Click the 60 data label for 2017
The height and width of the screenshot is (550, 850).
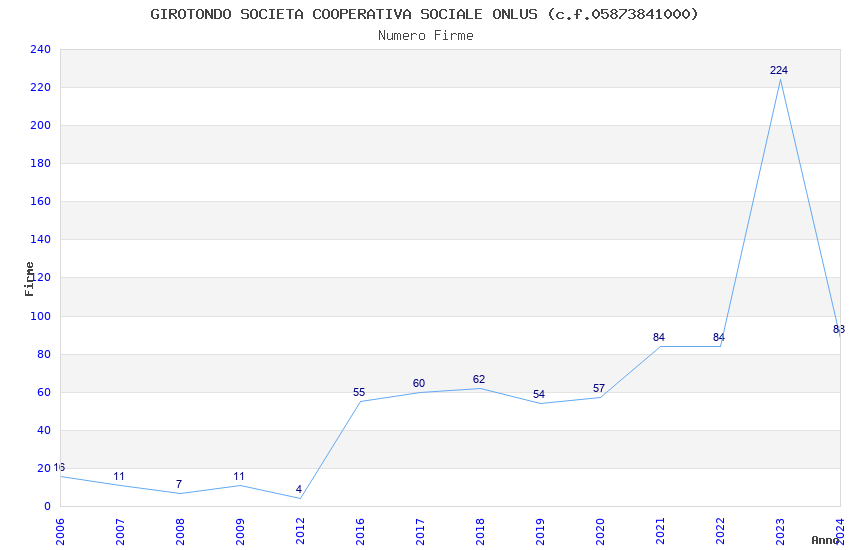(418, 383)
